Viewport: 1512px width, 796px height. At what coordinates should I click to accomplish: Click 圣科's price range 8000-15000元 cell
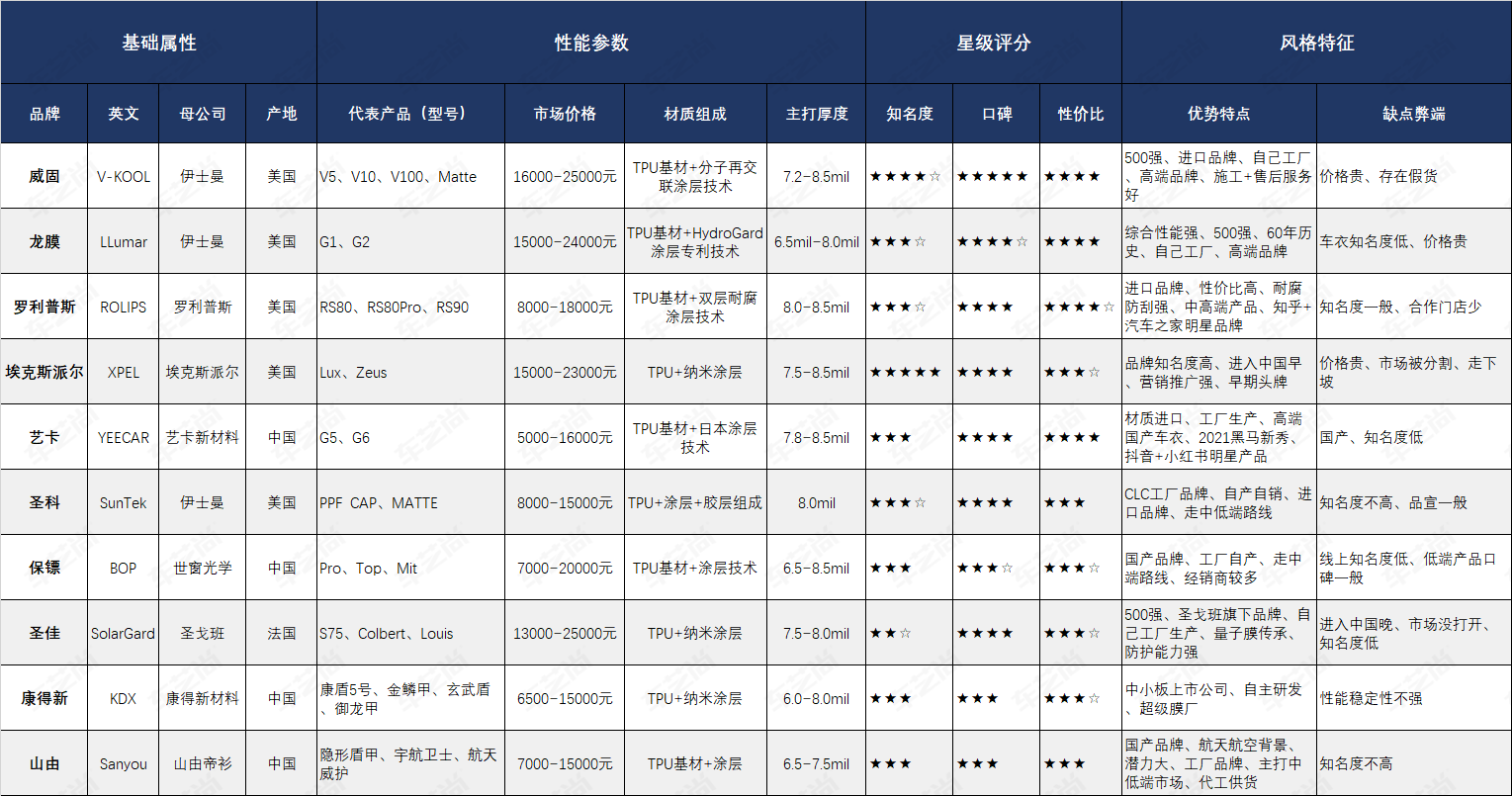click(563, 501)
